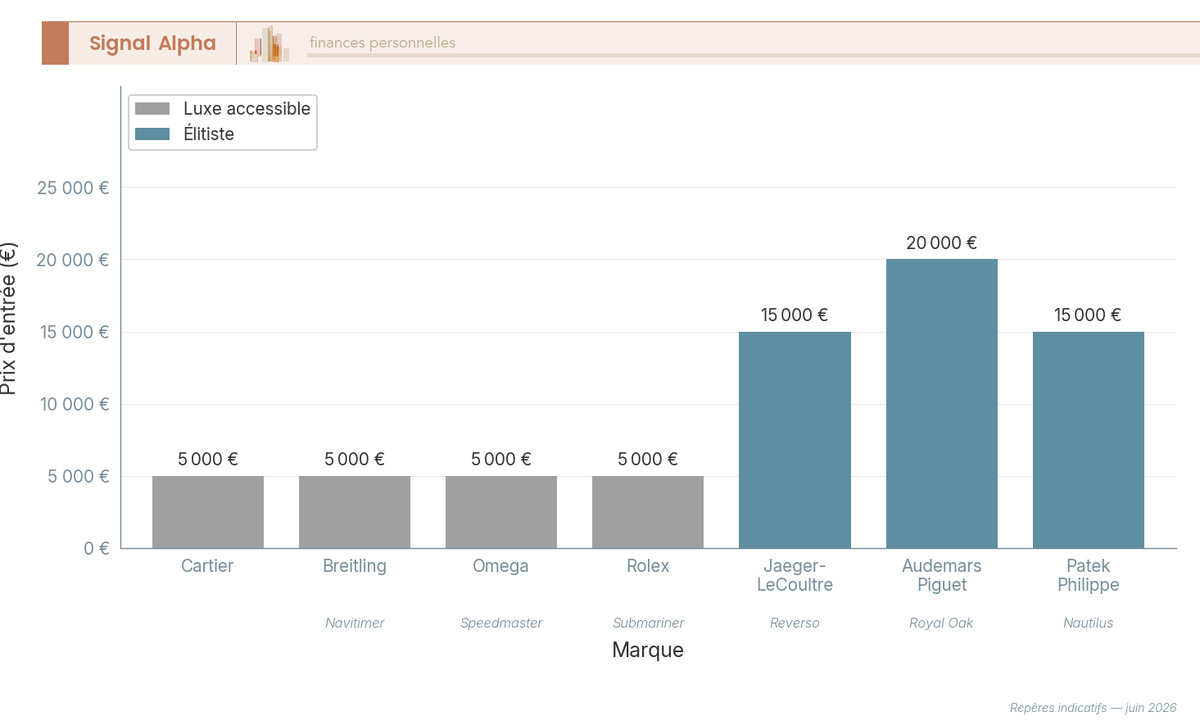Click the 15 000 € label above Patek Philippe

pos(1088,315)
